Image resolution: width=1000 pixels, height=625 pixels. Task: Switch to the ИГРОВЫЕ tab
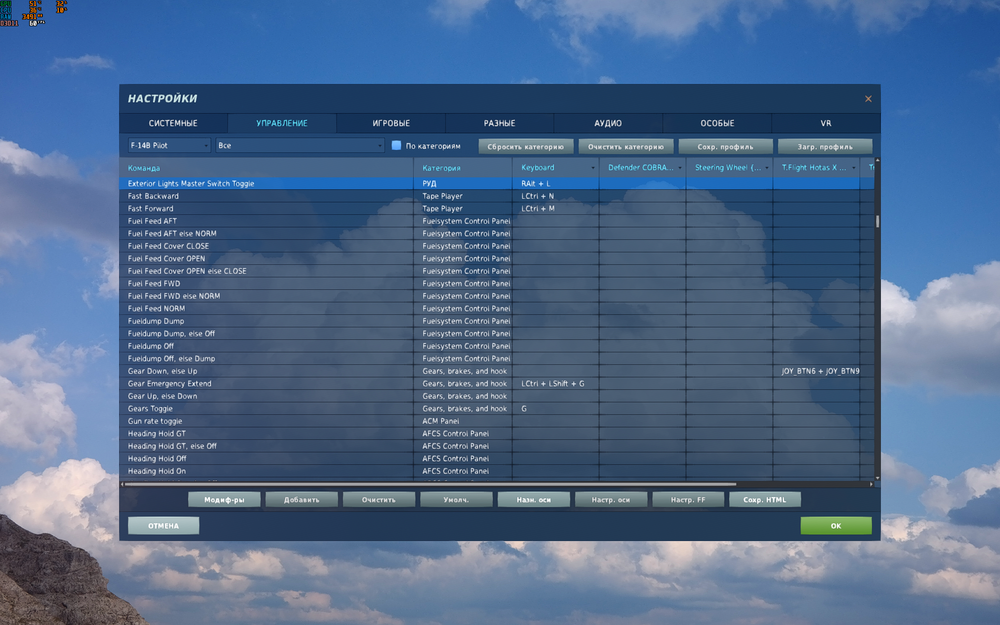(390, 123)
